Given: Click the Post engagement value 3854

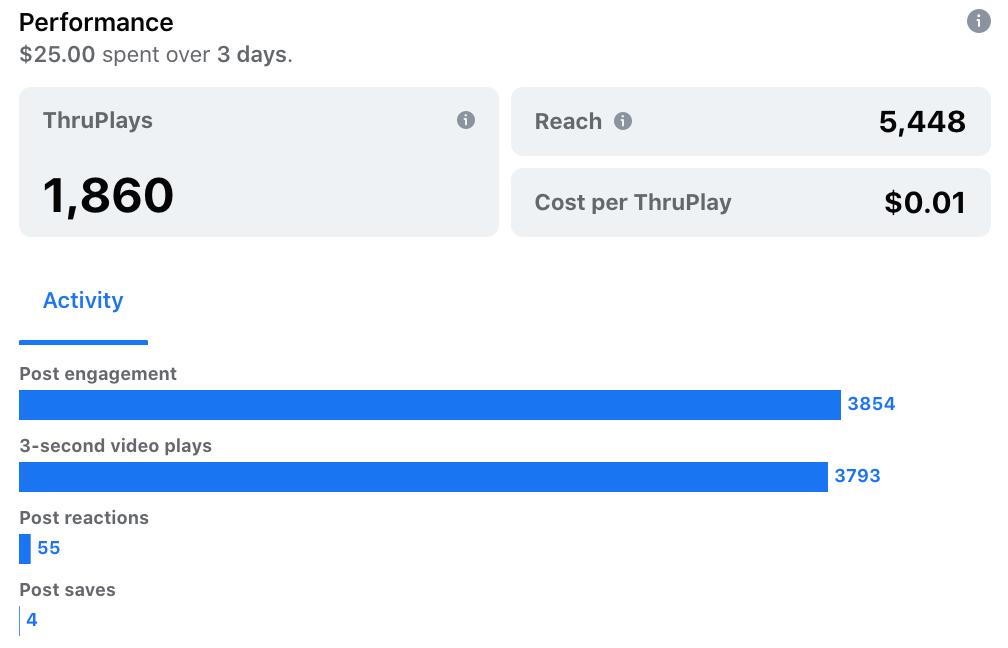Looking at the screenshot, I should 871,404.
